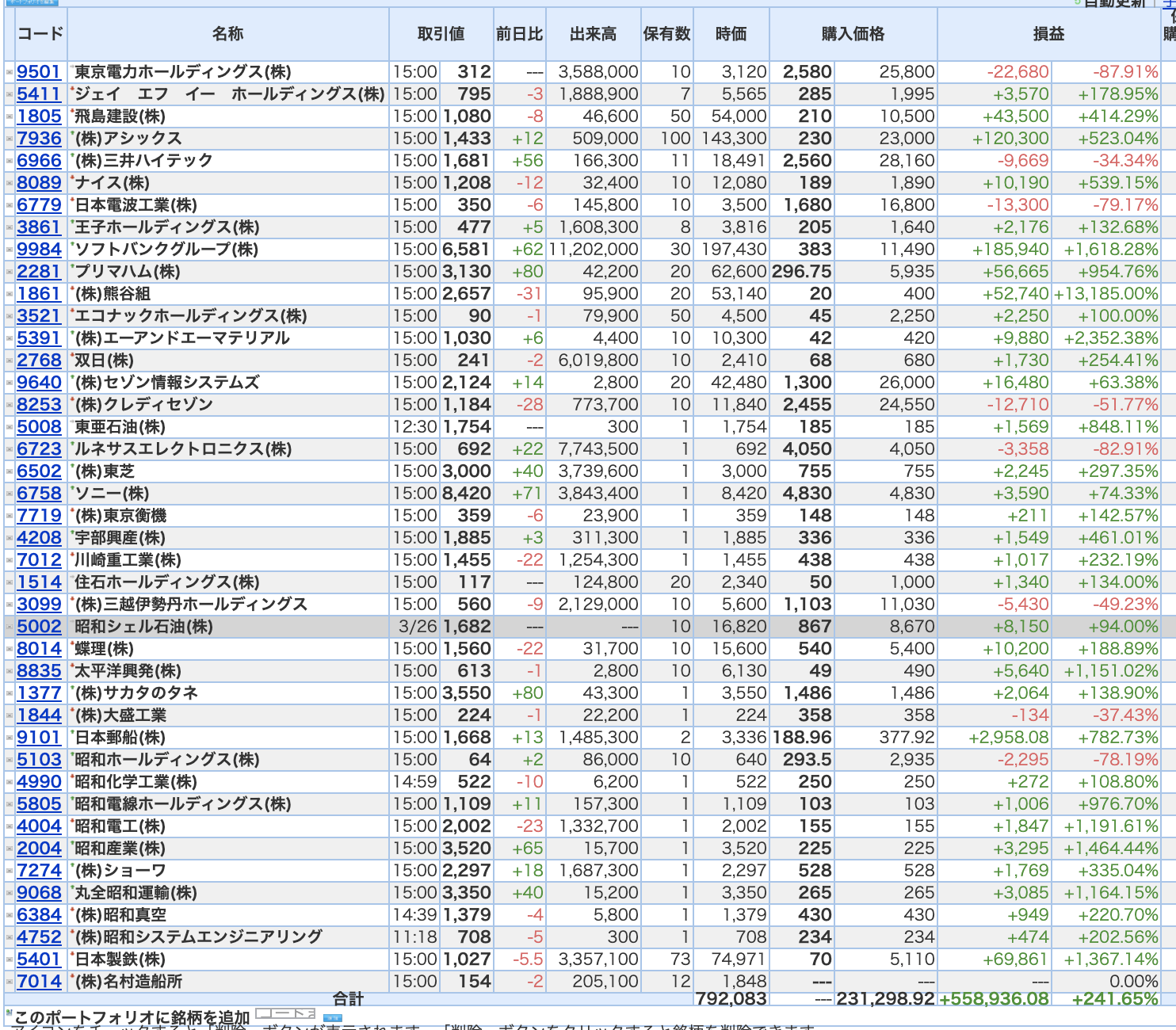This screenshot has height=1030, width=1176.
Task: Click the (株)熊谷組 name cell
Action: point(228,294)
